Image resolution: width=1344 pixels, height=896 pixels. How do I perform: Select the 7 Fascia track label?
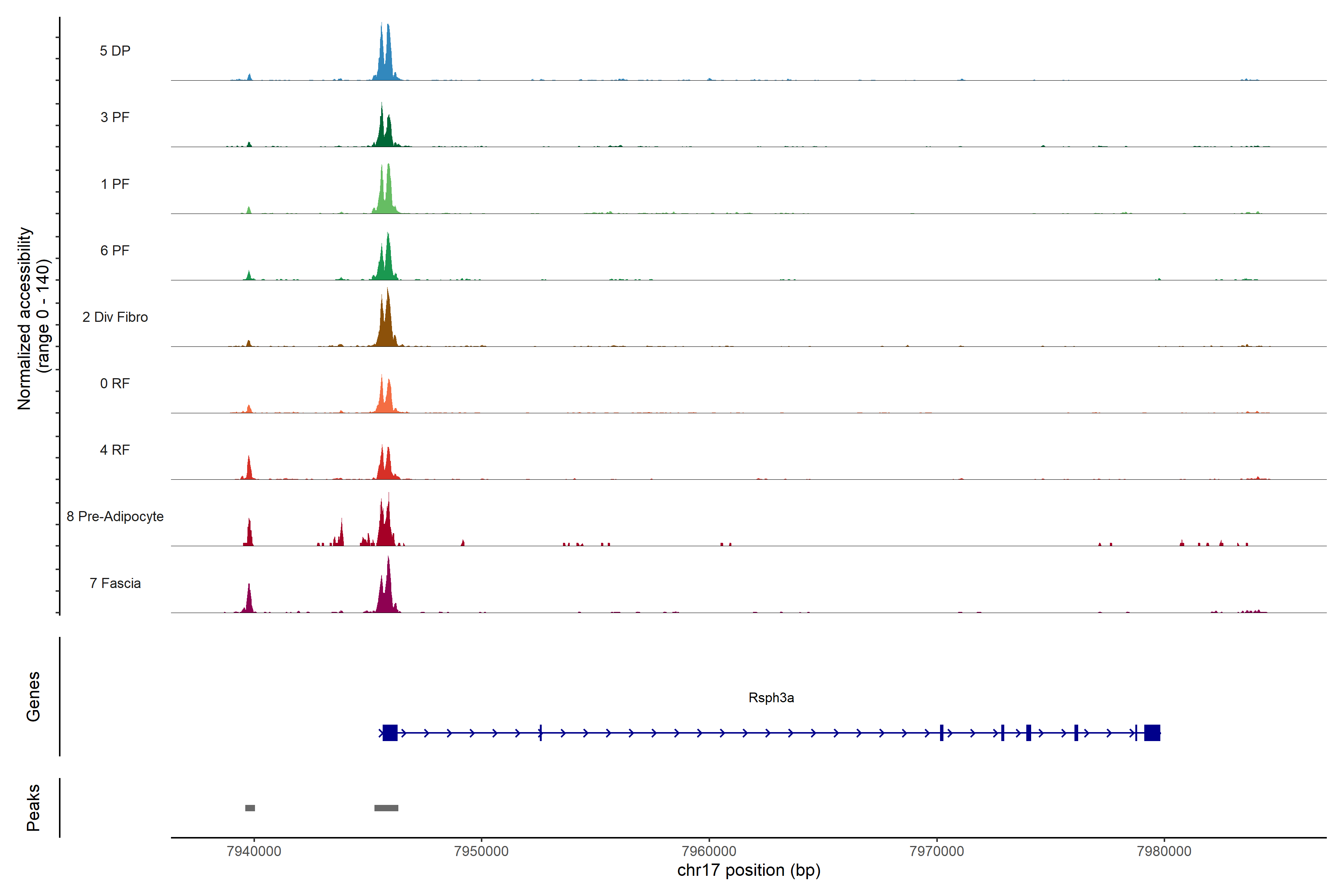(115, 583)
